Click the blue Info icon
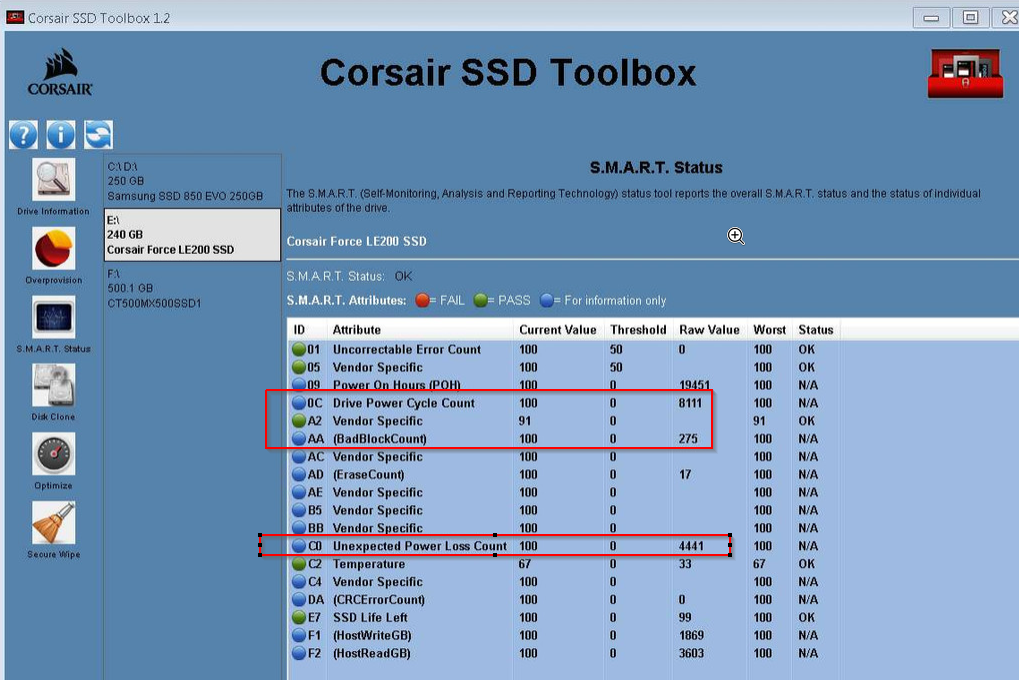 [61, 135]
